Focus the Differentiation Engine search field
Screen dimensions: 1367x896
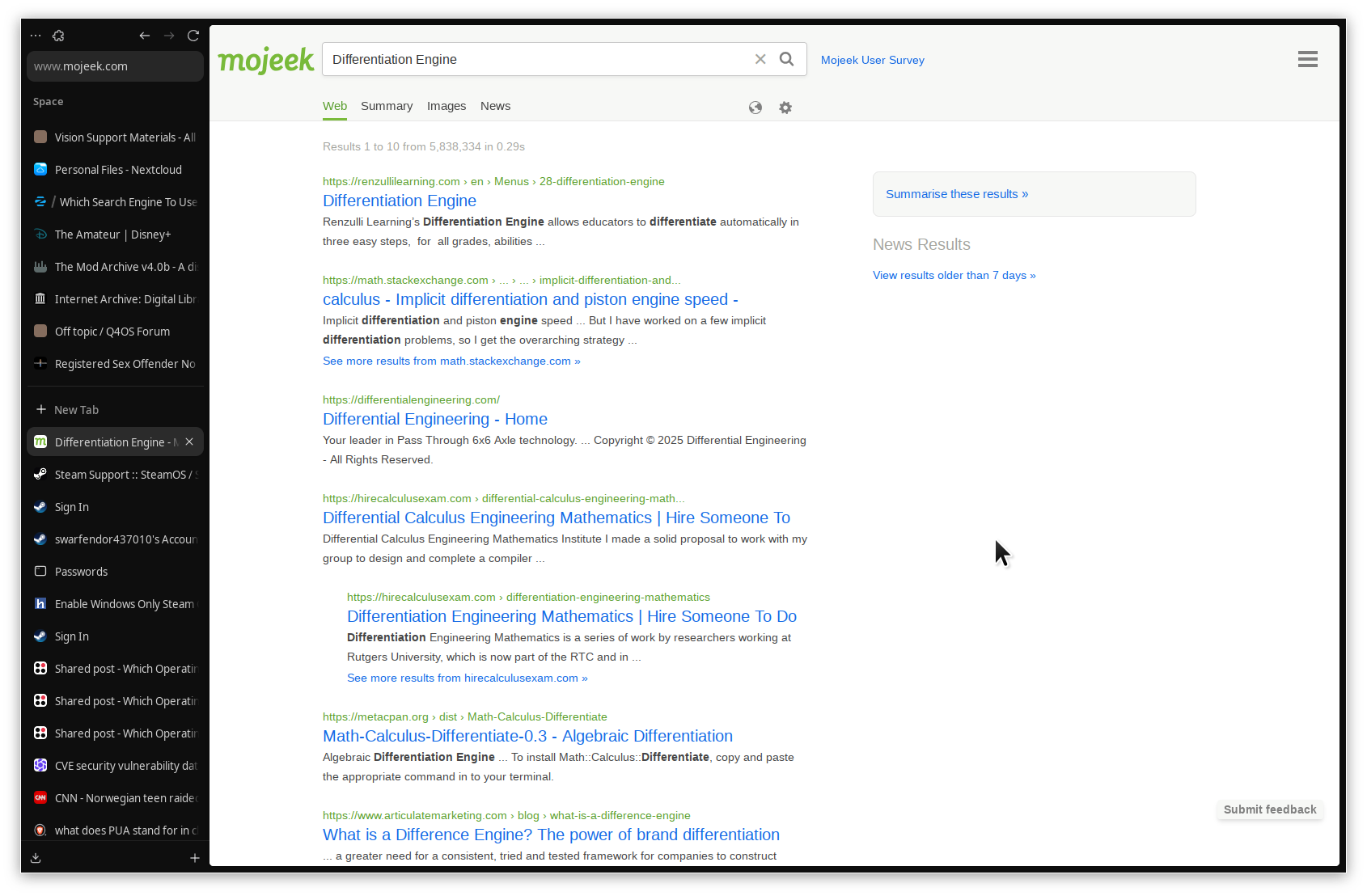534,59
